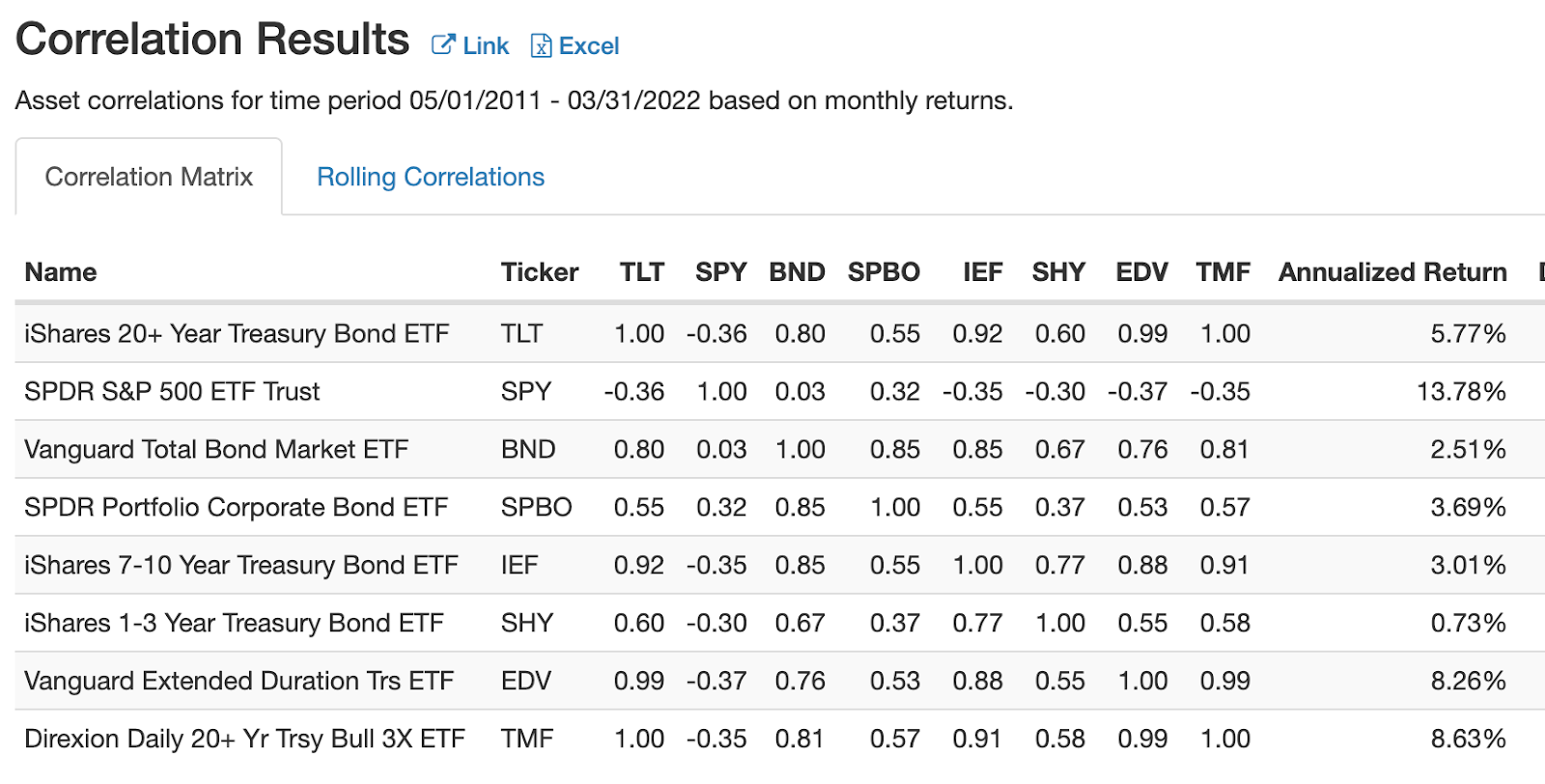The width and height of the screenshot is (1545, 784).
Task: Click the Vanguard Extended Duration Trs ETF name
Action: click(239, 682)
